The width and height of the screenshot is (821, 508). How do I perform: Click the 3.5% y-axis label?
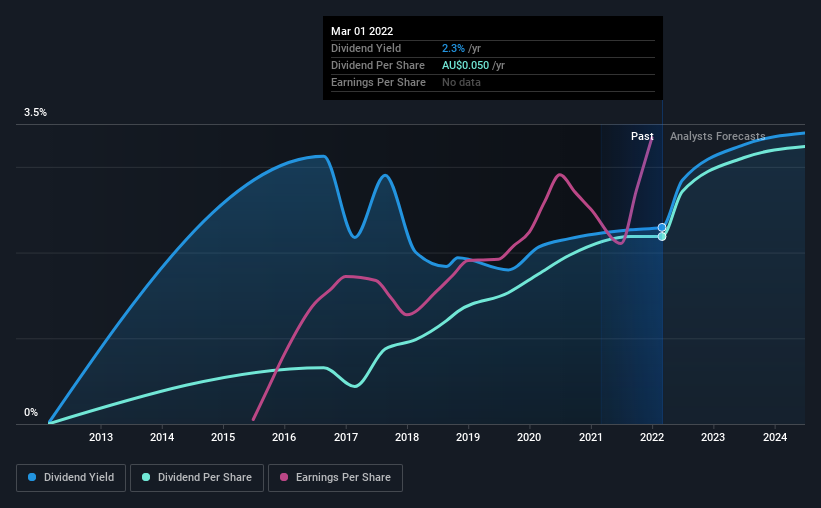pos(35,113)
